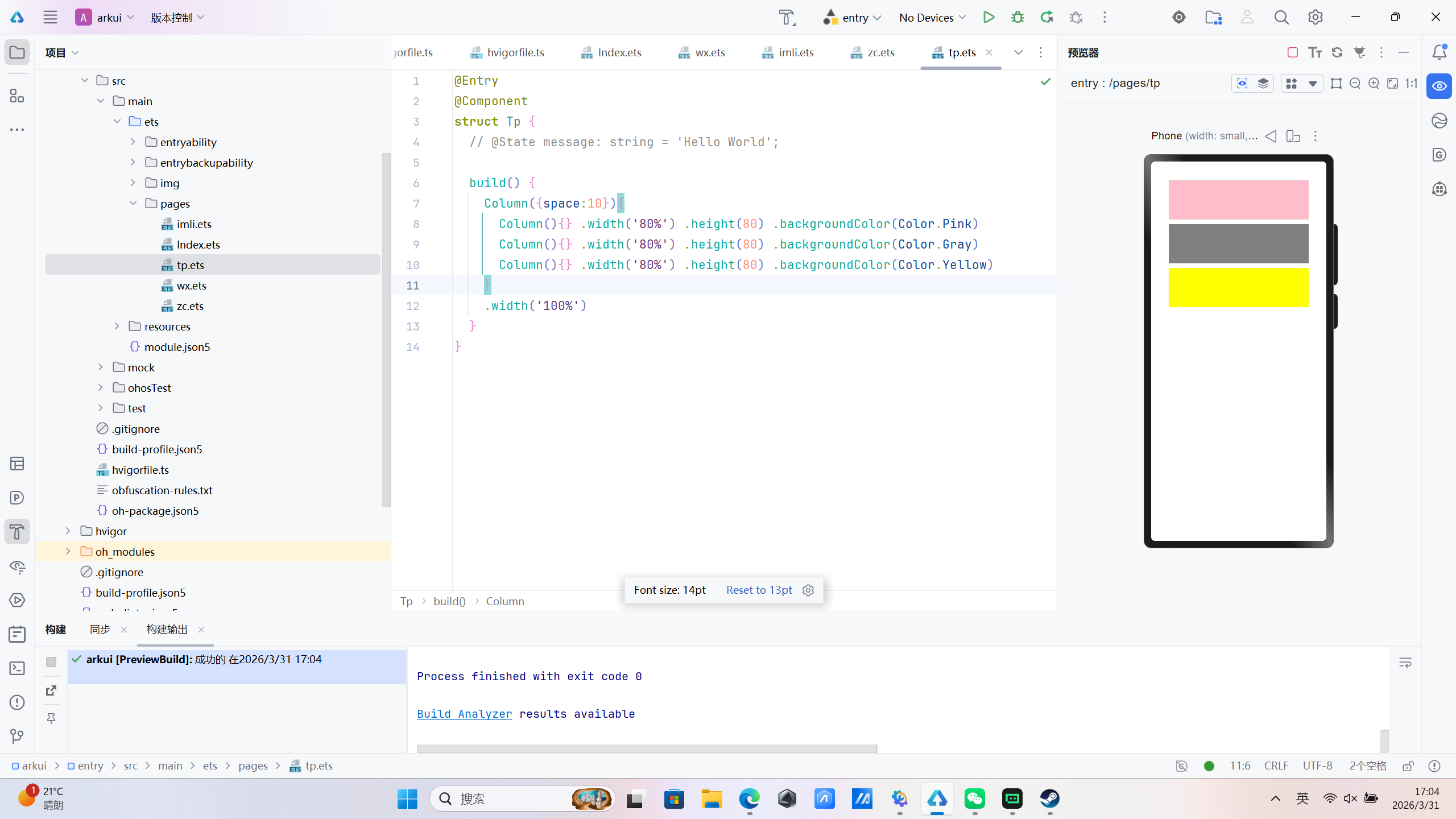Viewport: 1456px width, 819px height.
Task: Open wx.ets file in project tree
Action: (191, 286)
